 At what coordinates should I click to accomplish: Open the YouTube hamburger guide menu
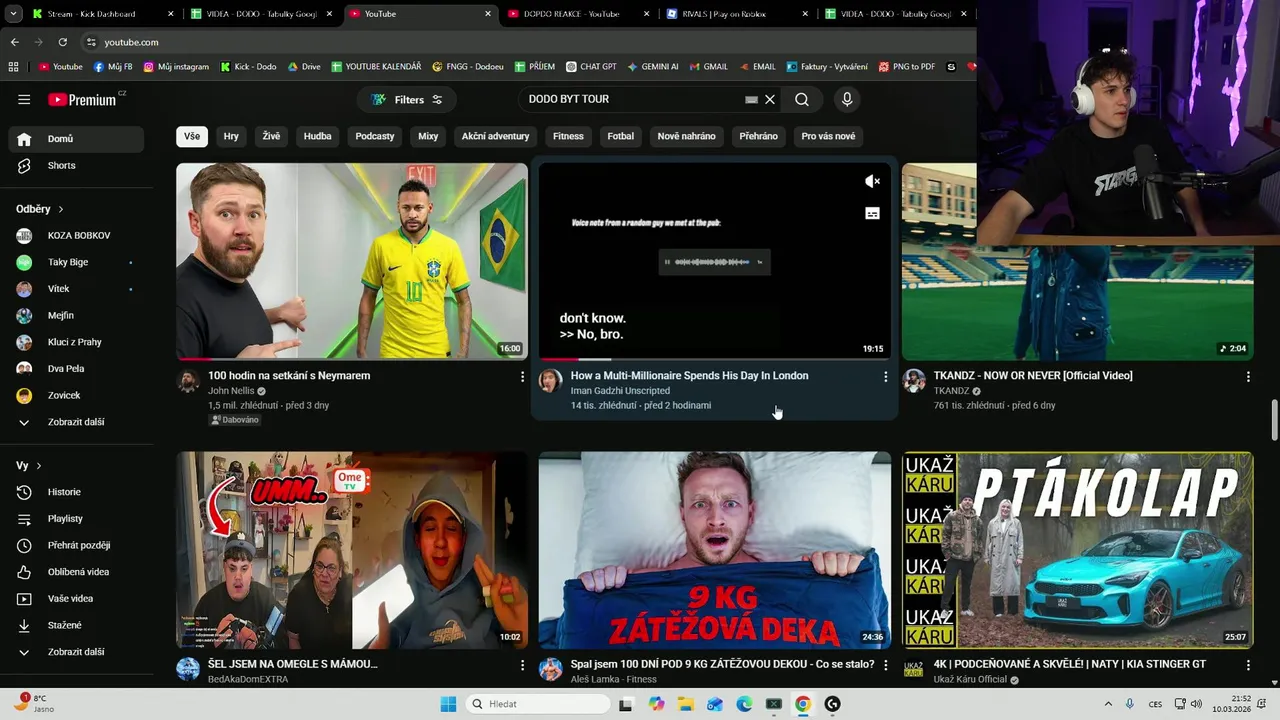tap(24, 99)
